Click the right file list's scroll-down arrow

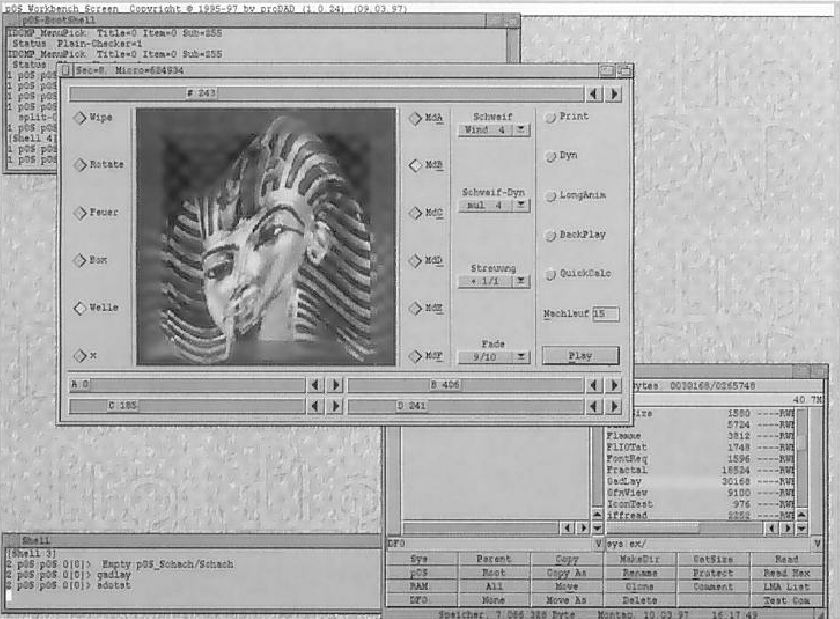[x=801, y=528]
